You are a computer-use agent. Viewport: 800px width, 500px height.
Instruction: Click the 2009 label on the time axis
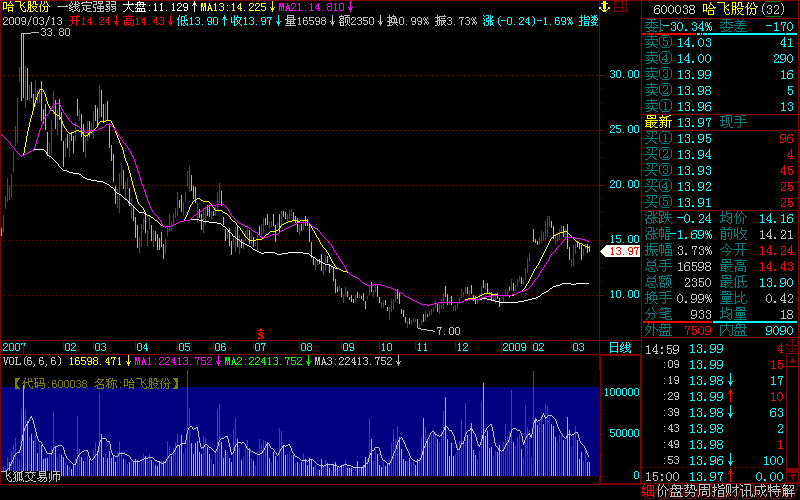(514, 347)
